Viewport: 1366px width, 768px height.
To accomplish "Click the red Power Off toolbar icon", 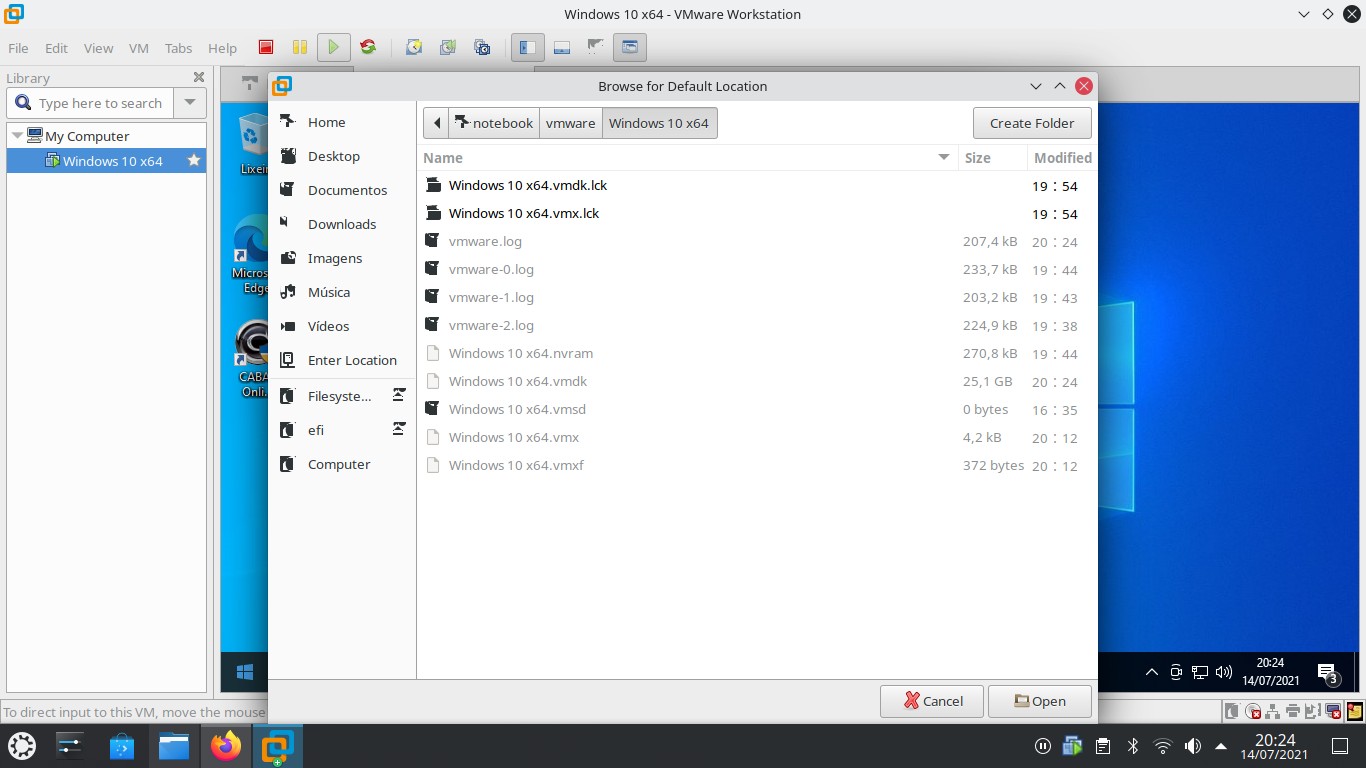I will click(x=266, y=47).
